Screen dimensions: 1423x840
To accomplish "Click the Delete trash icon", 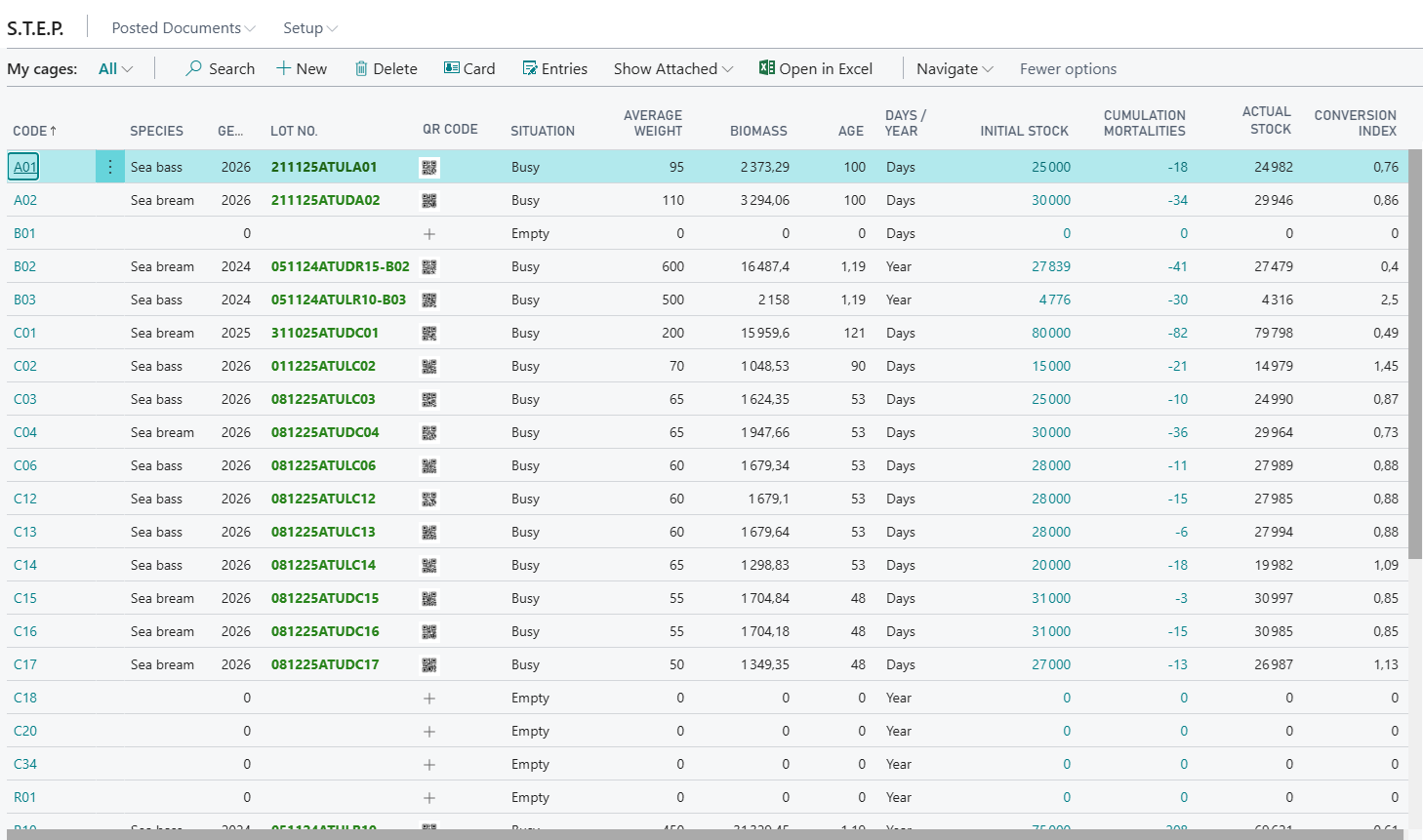I will tap(361, 68).
